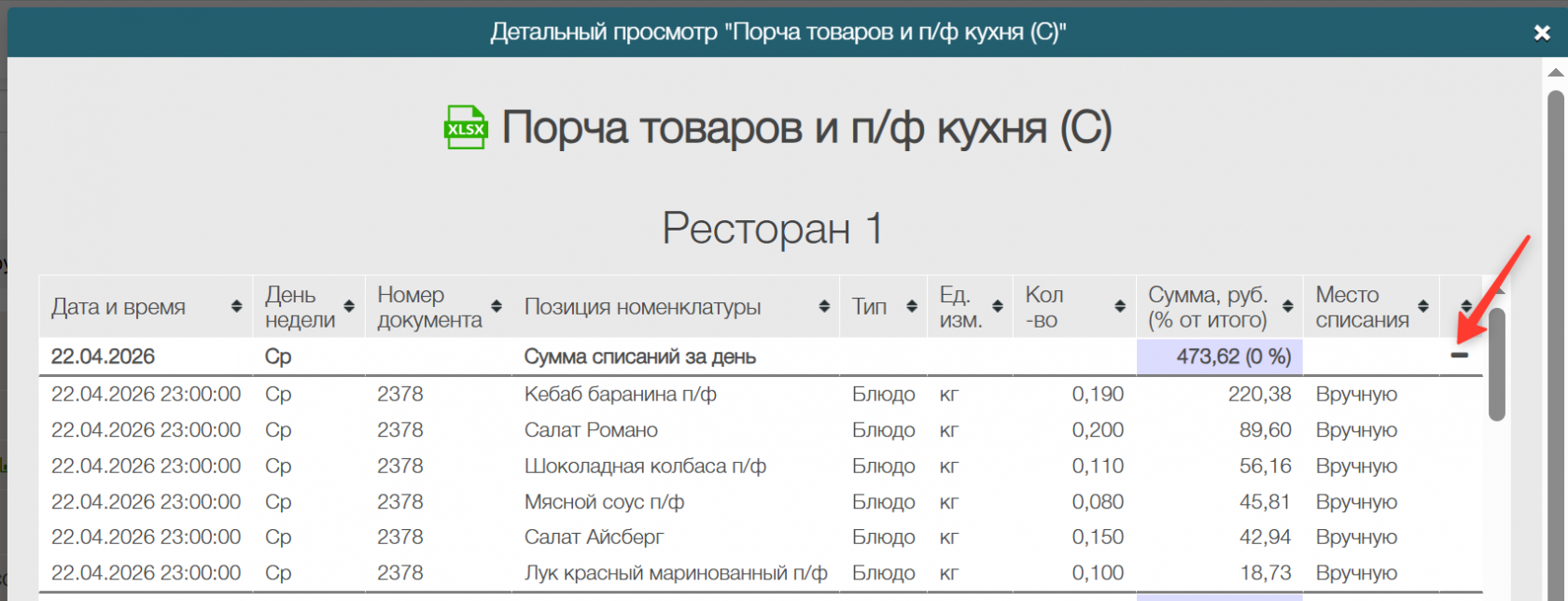Image resolution: width=1568 pixels, height=601 pixels.
Task: Click the last unlabeled column sort arrows
Action: pos(1466,306)
